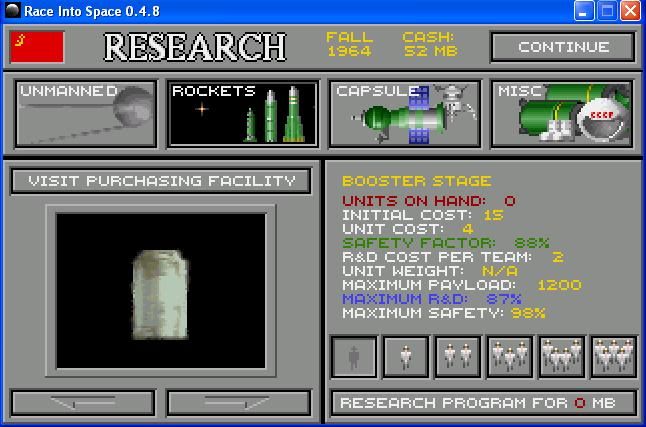Click the R&D Cost Per Team line
Image resolution: width=646 pixels, height=427 pixels.
tap(453, 257)
